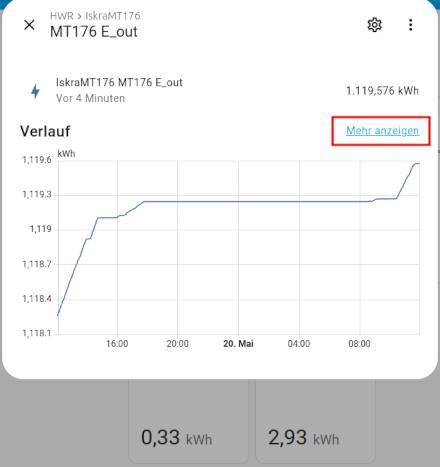Click the lightning bolt entity icon
Image resolution: width=440 pixels, height=467 pixels.
point(35,91)
